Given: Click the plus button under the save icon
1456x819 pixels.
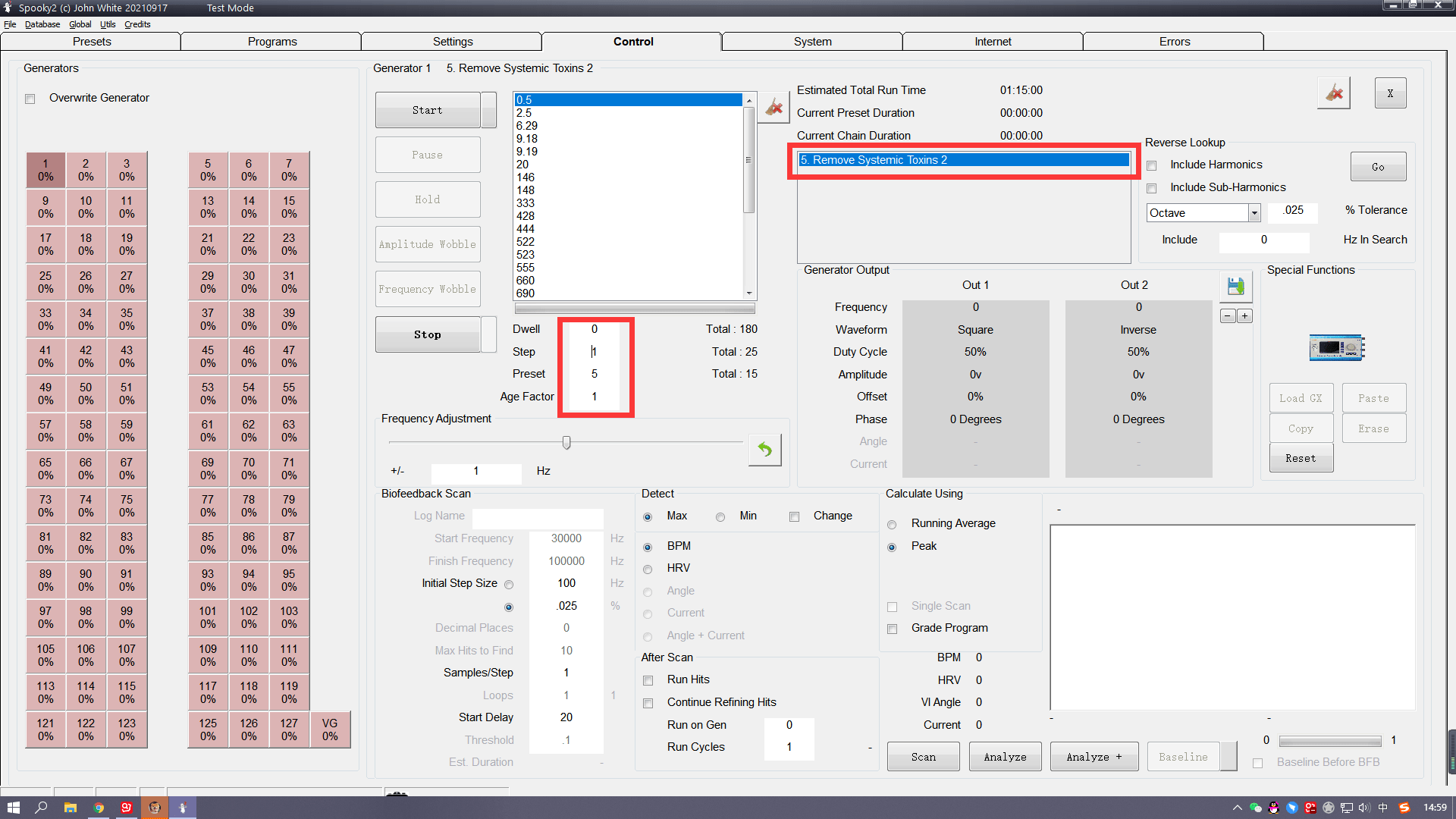Looking at the screenshot, I should 1244,316.
